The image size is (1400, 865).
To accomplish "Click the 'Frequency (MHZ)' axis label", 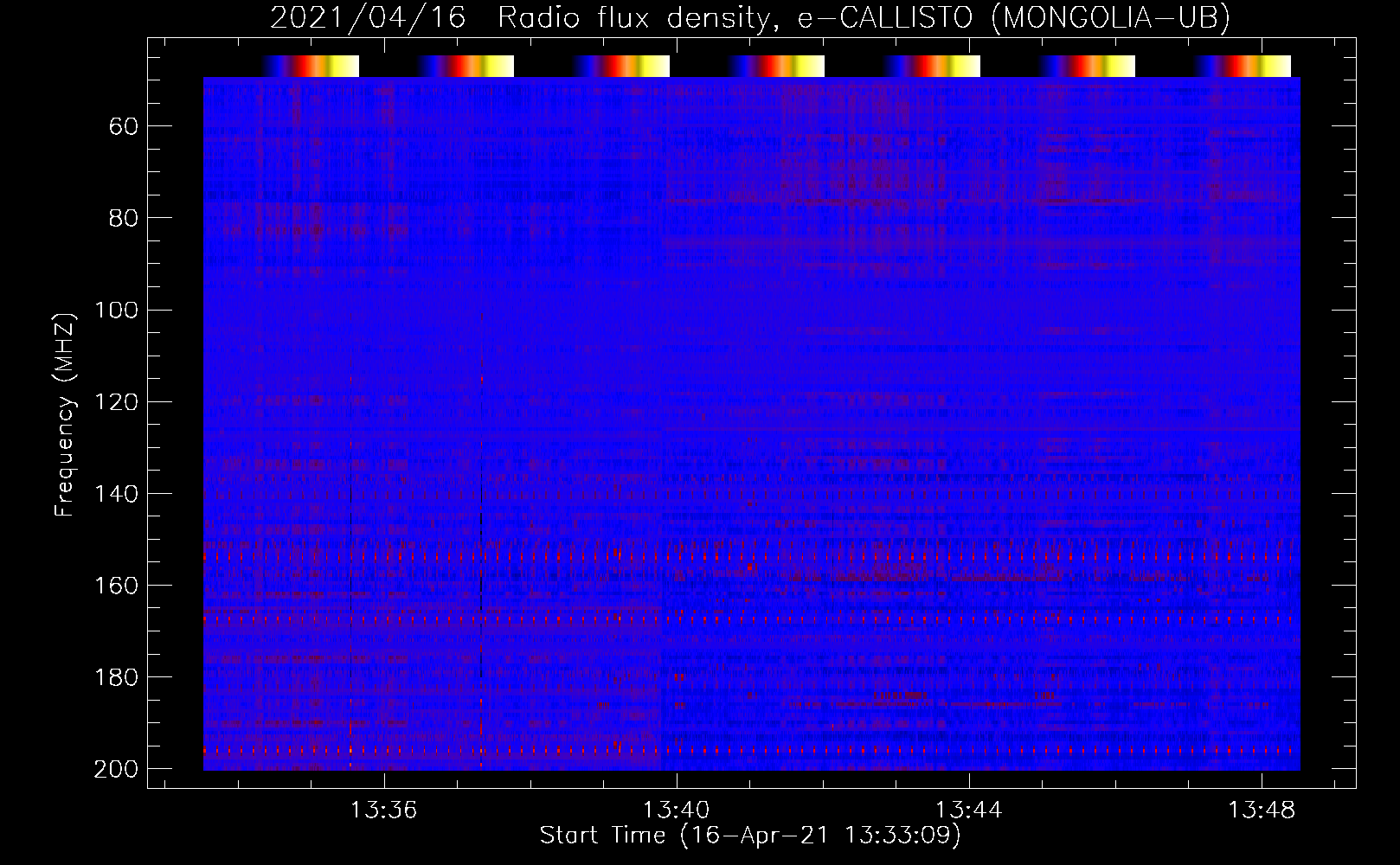I will [65, 415].
